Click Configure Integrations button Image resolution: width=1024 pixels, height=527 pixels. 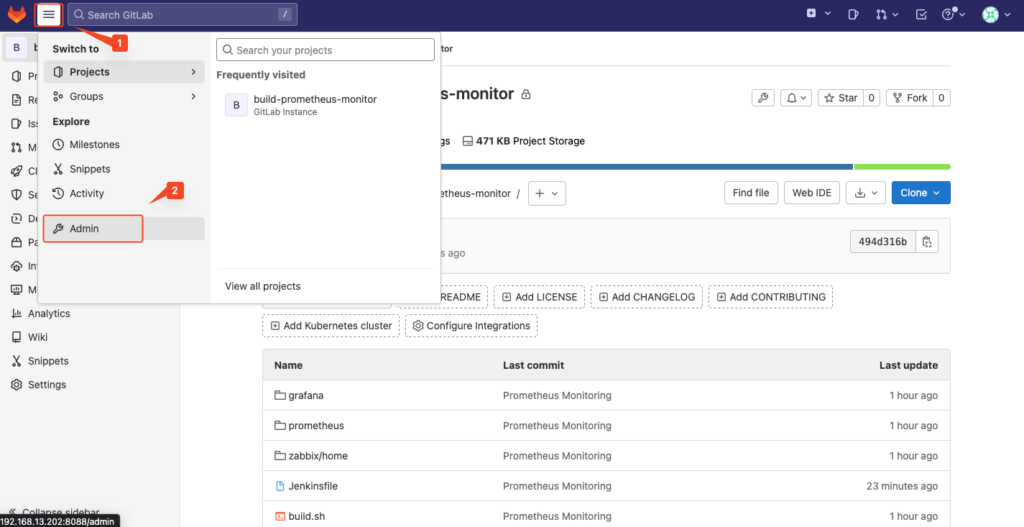coord(472,325)
